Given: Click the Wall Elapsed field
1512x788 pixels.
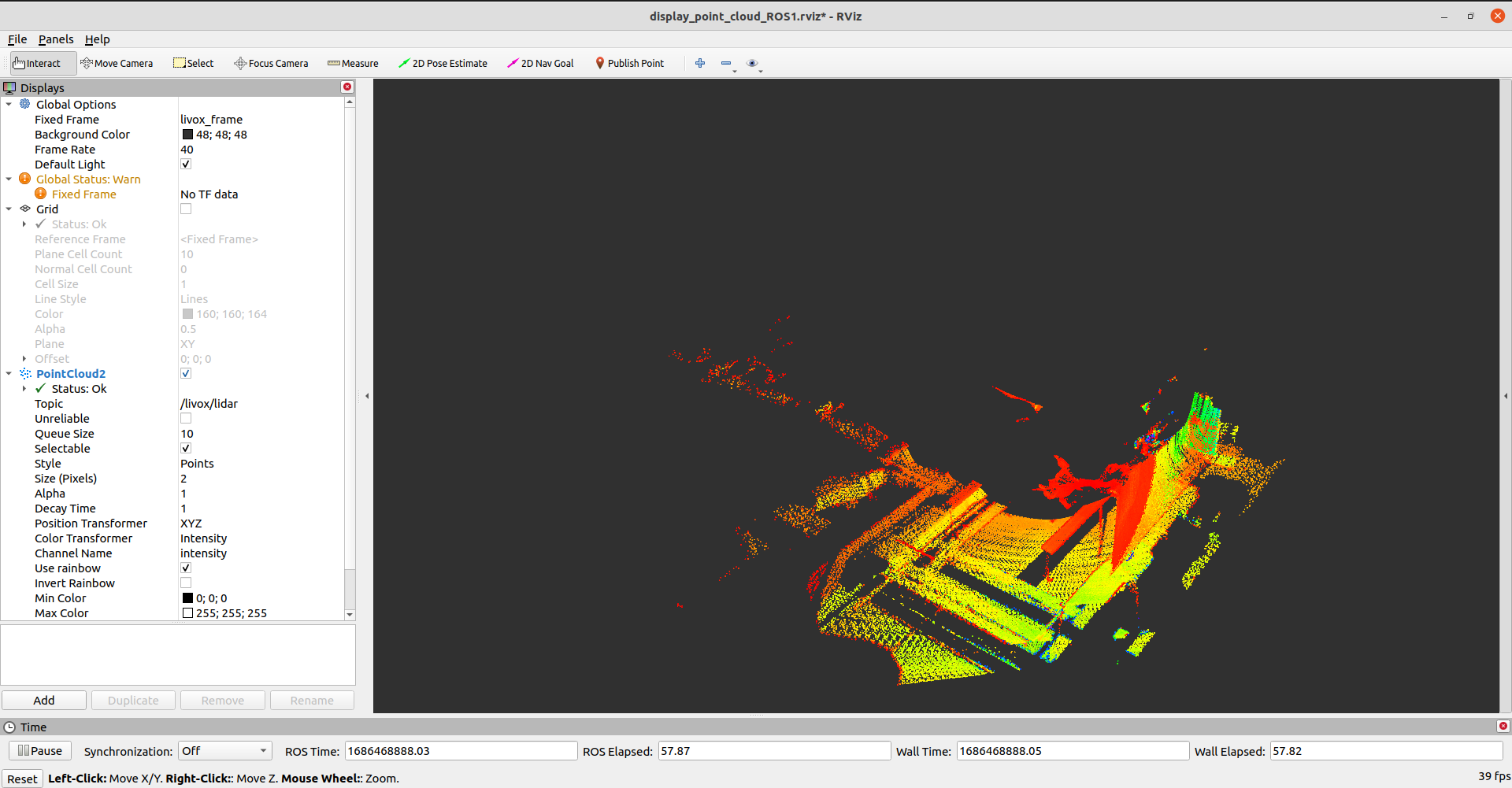Looking at the screenshot, I should [x=1386, y=751].
